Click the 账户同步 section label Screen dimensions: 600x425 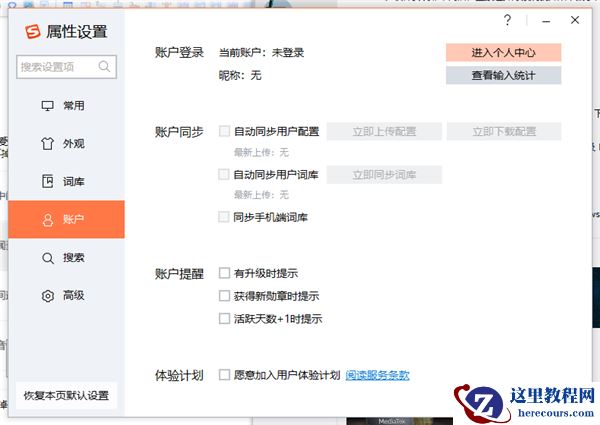[x=179, y=132]
